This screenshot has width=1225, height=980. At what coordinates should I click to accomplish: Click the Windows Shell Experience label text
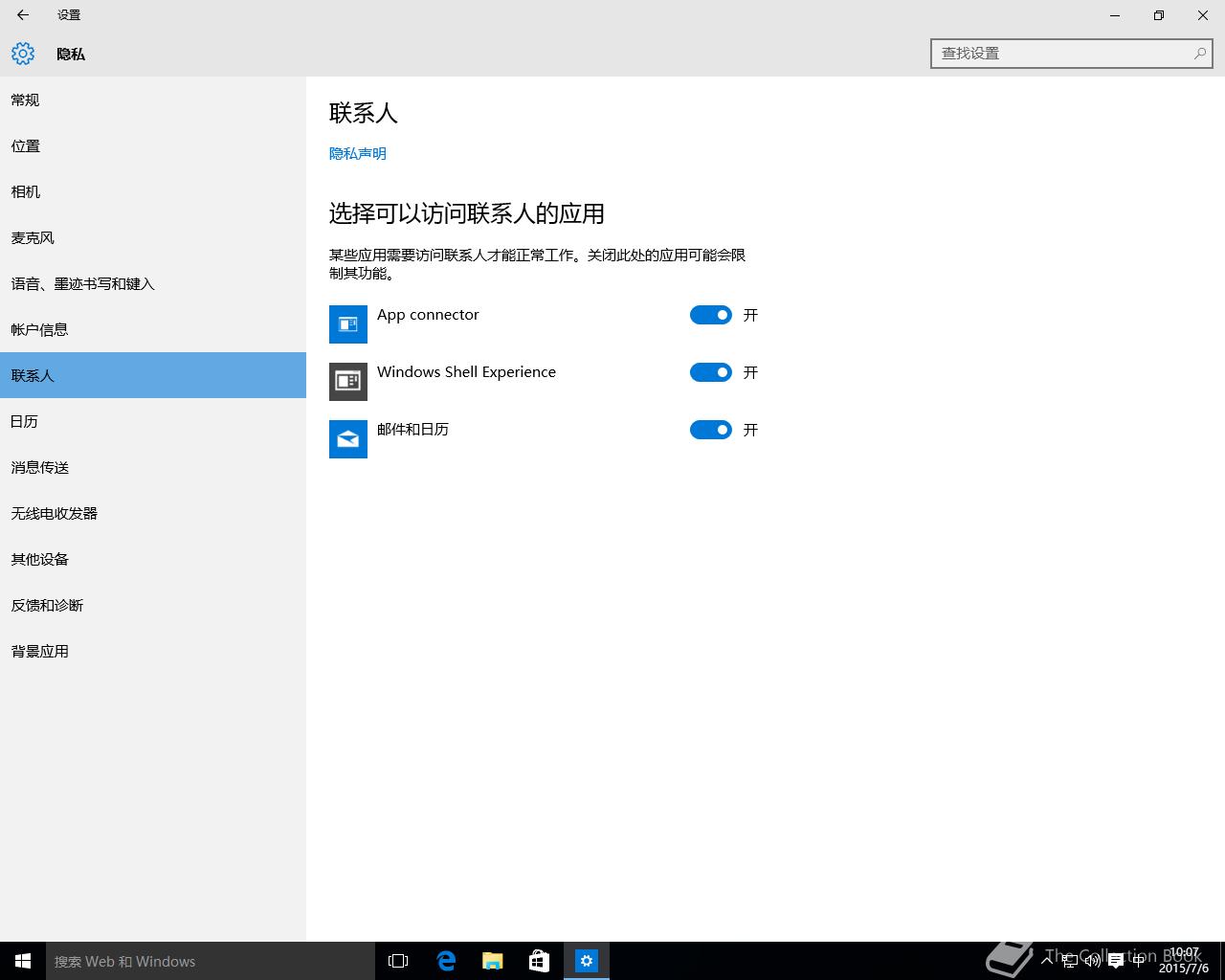[x=466, y=372]
